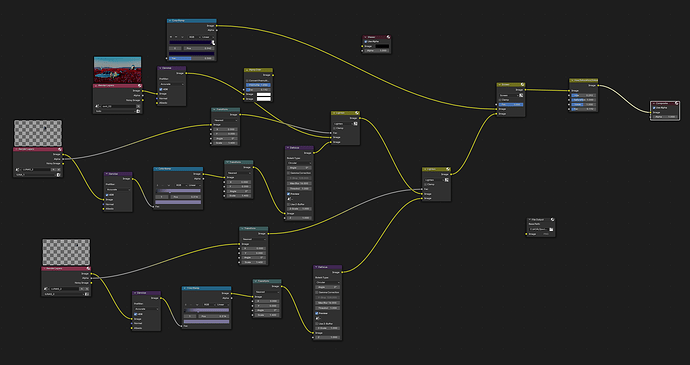Click include-alpha icon beside Screen blend dropdown
This screenshot has height=365, width=690.
point(521,95)
